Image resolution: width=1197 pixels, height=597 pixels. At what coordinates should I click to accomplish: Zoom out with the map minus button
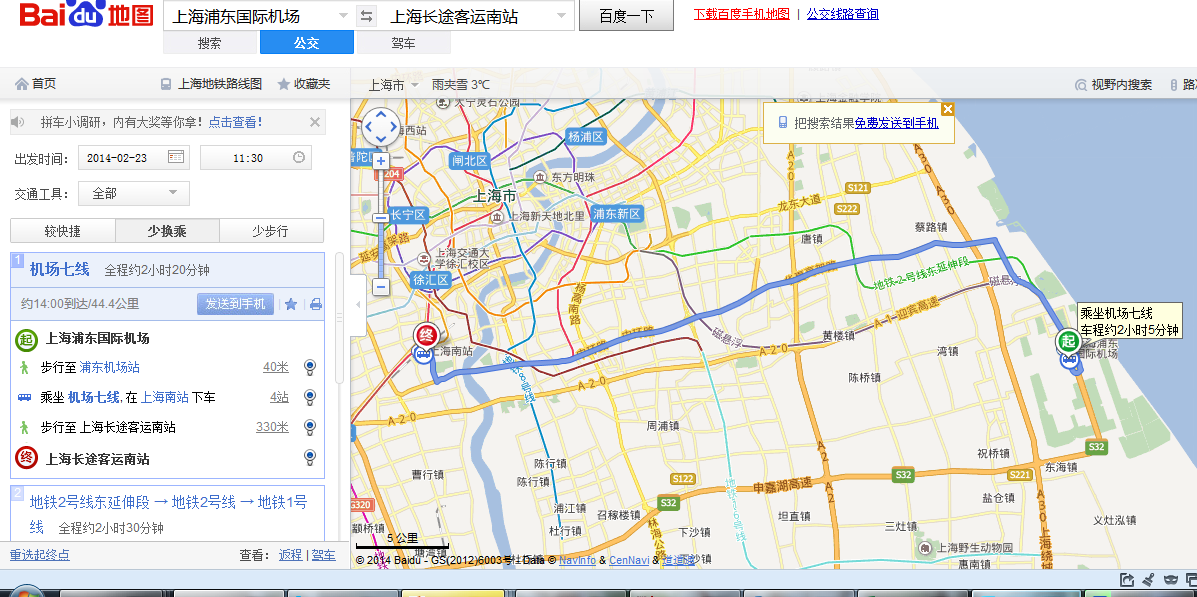click(x=380, y=287)
